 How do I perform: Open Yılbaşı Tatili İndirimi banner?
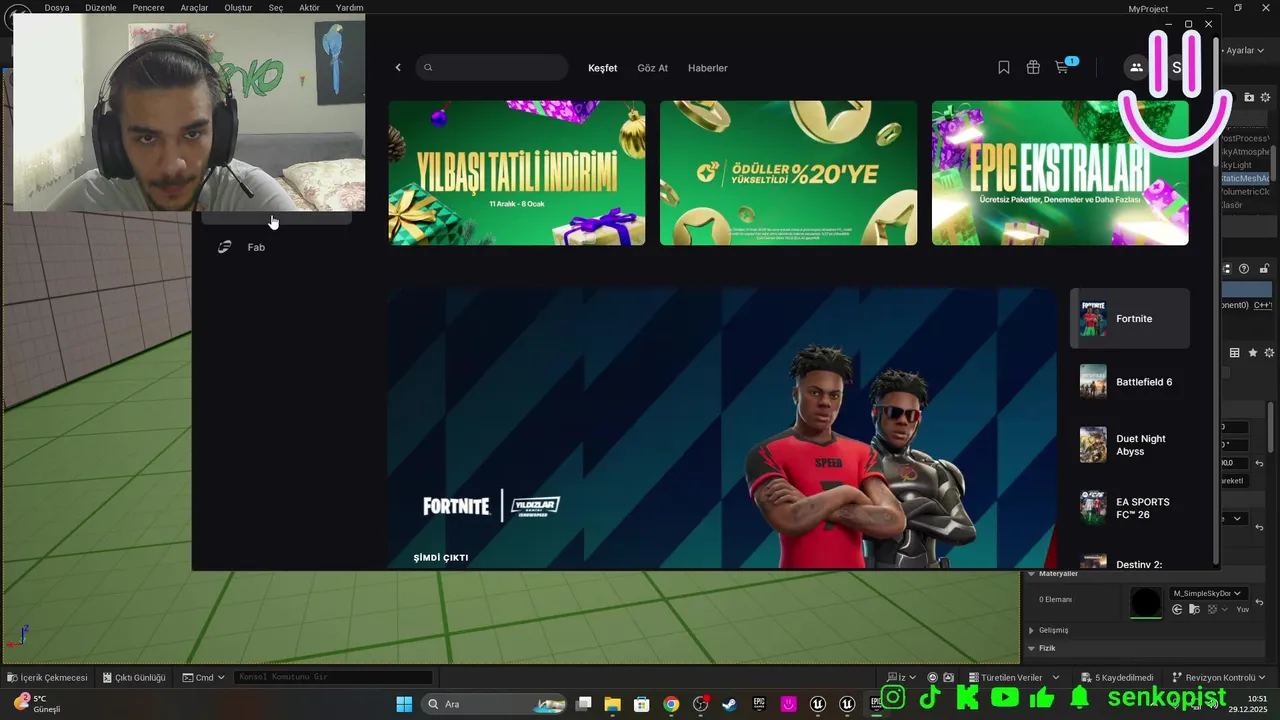517,173
